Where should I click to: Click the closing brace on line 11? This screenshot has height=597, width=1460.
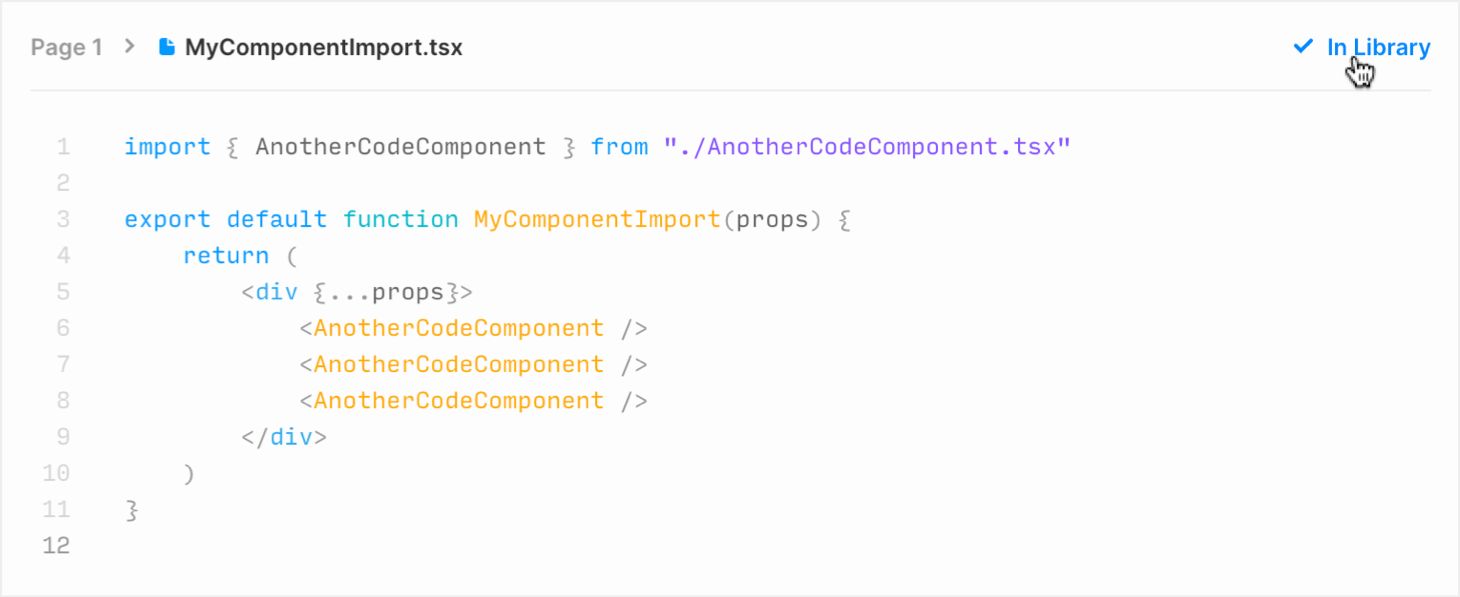pos(131,510)
